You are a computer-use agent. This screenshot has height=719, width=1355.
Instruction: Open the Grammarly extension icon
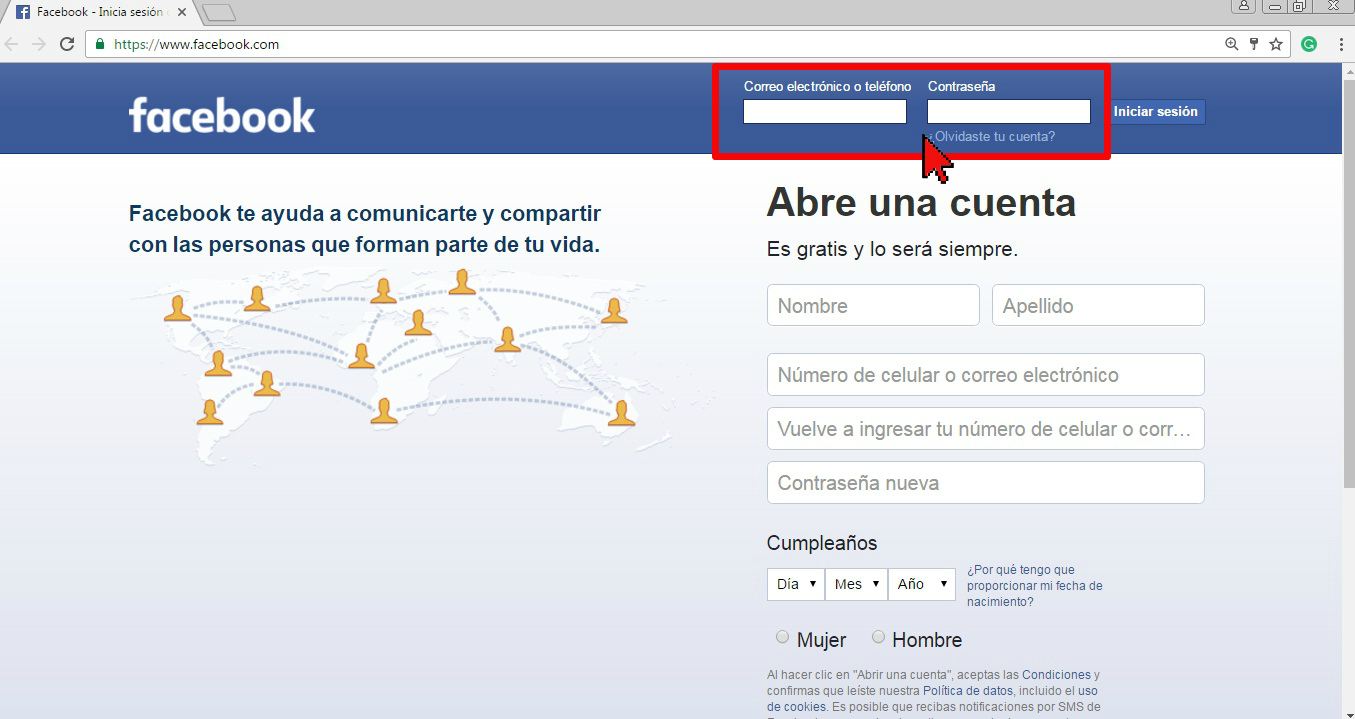tap(1309, 44)
